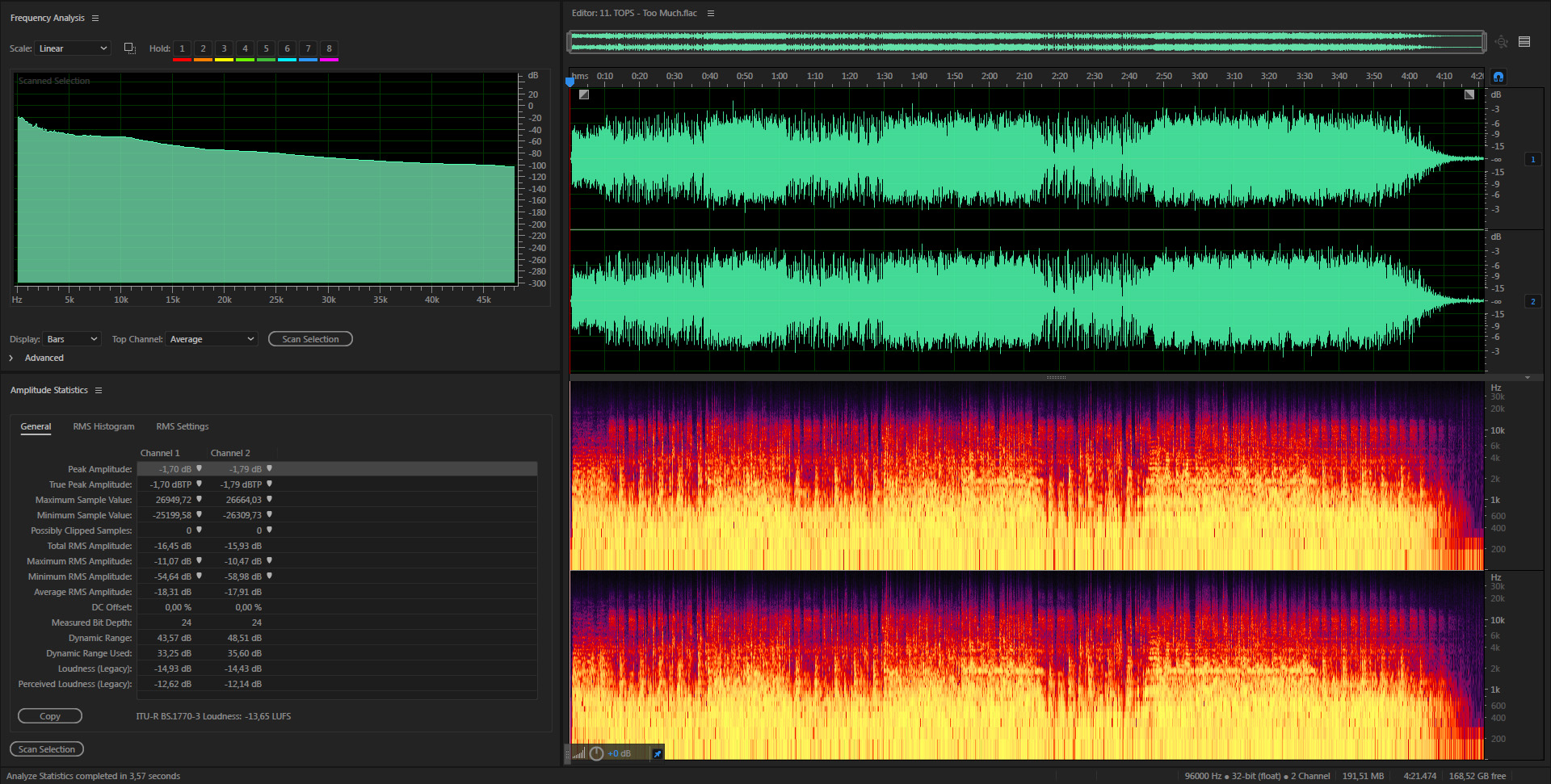Screen dimensions: 1551x784
Task: Click Channel 1 Minimum Sample Value marker icon
Action: point(199,514)
